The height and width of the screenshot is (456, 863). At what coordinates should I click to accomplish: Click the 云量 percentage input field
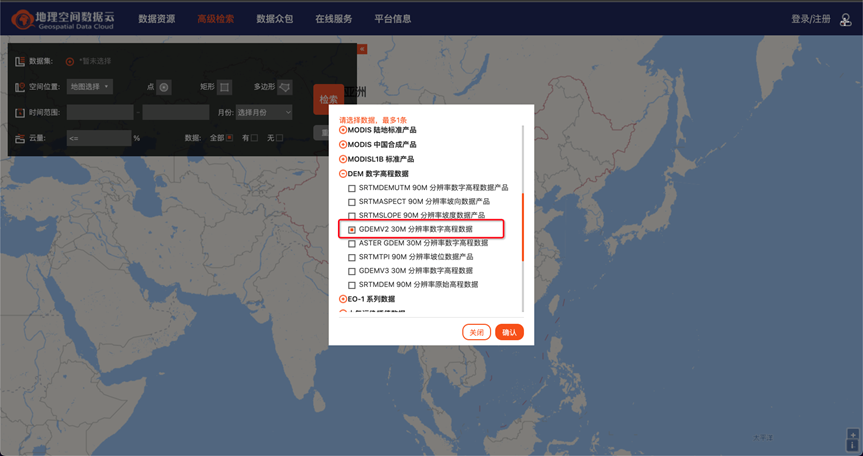pos(99,138)
